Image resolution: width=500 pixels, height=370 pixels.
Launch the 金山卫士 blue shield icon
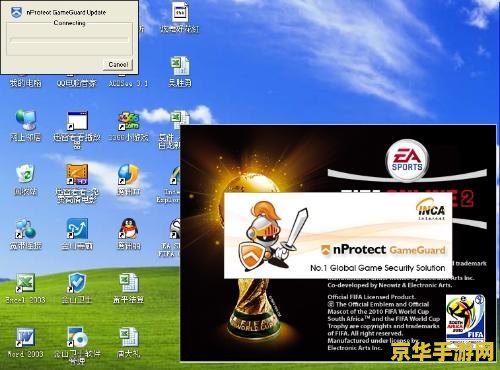(77, 283)
